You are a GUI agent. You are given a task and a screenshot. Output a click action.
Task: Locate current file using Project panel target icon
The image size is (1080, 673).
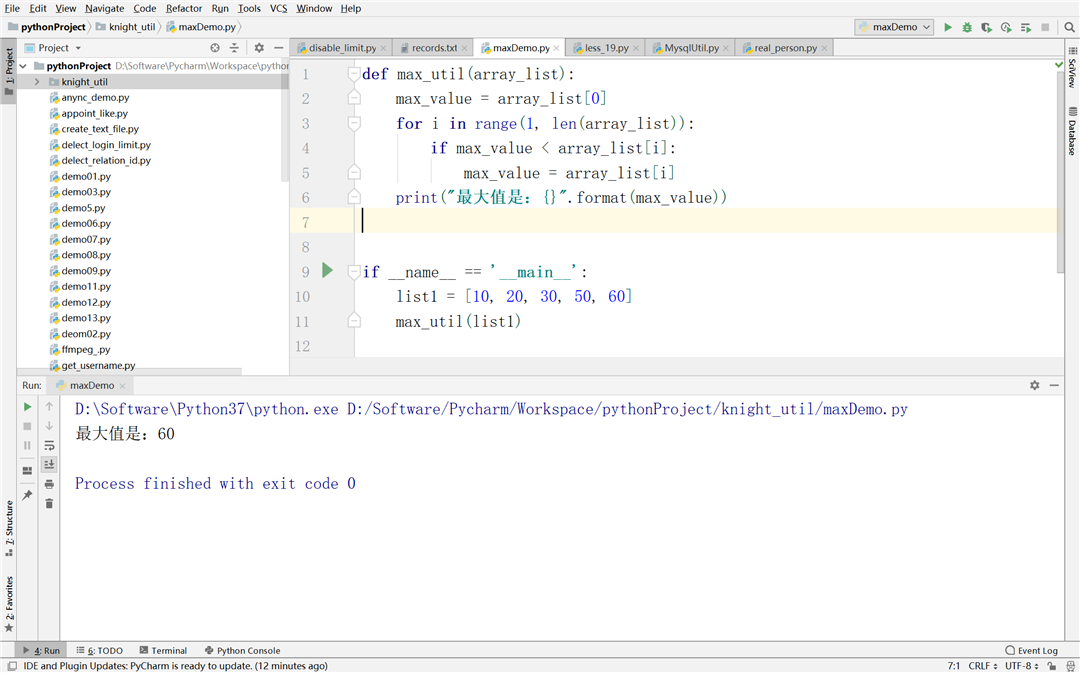coord(215,48)
